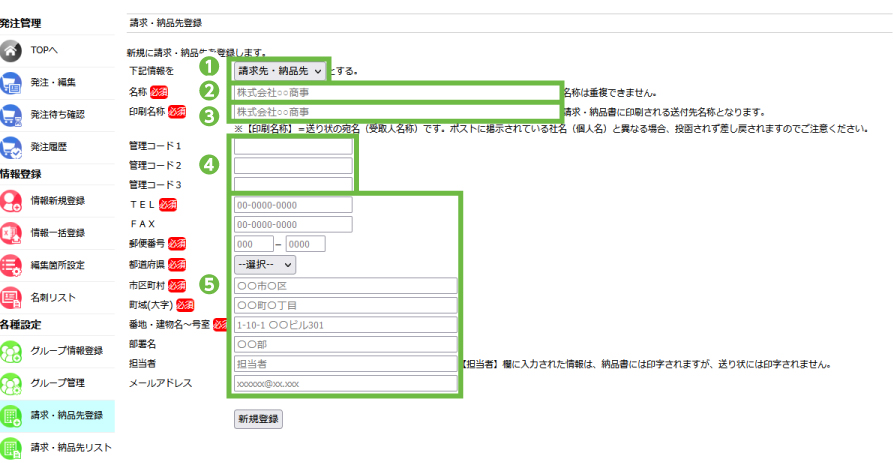Click the 名称 input field
This screenshot has width=893, height=463.
pos(396,92)
